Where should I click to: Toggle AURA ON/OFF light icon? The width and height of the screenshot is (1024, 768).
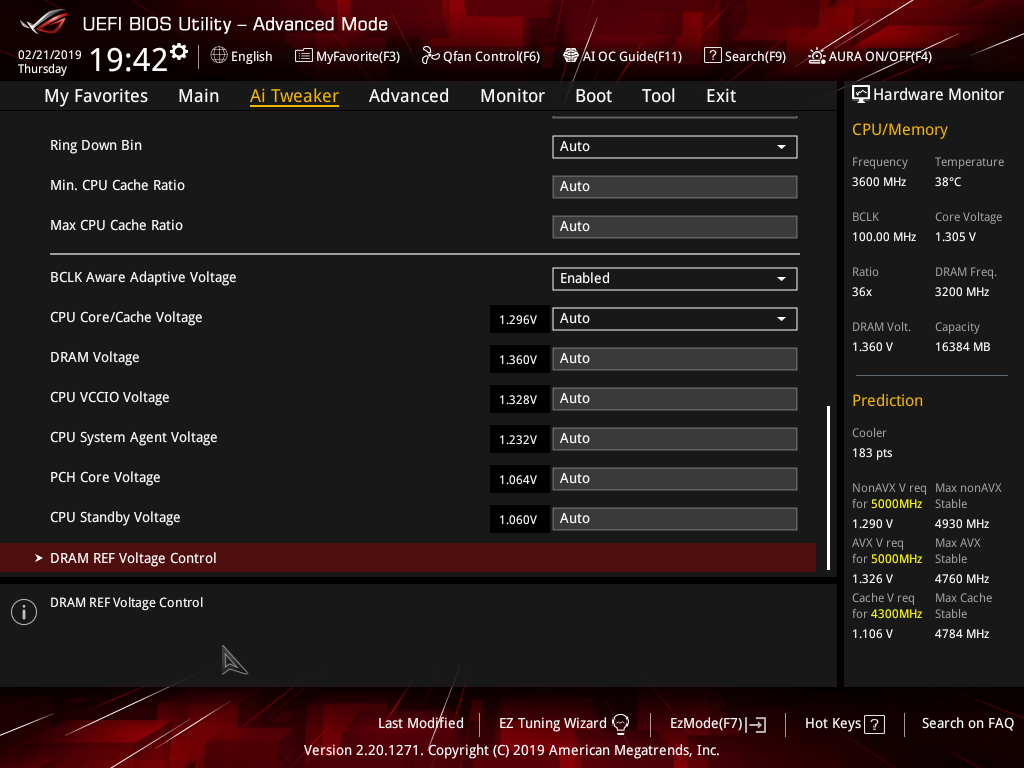click(x=816, y=56)
